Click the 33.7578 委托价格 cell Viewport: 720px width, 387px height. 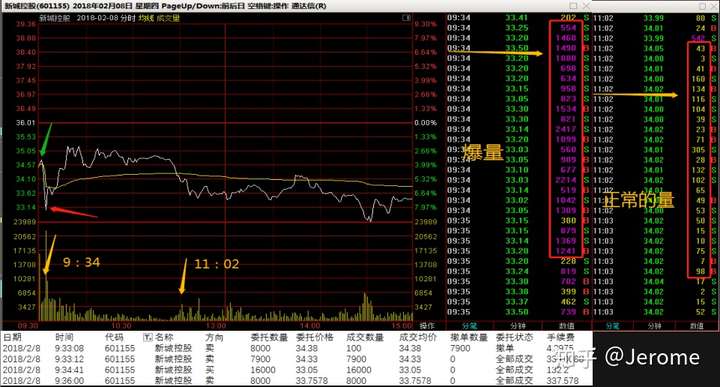tap(312, 381)
